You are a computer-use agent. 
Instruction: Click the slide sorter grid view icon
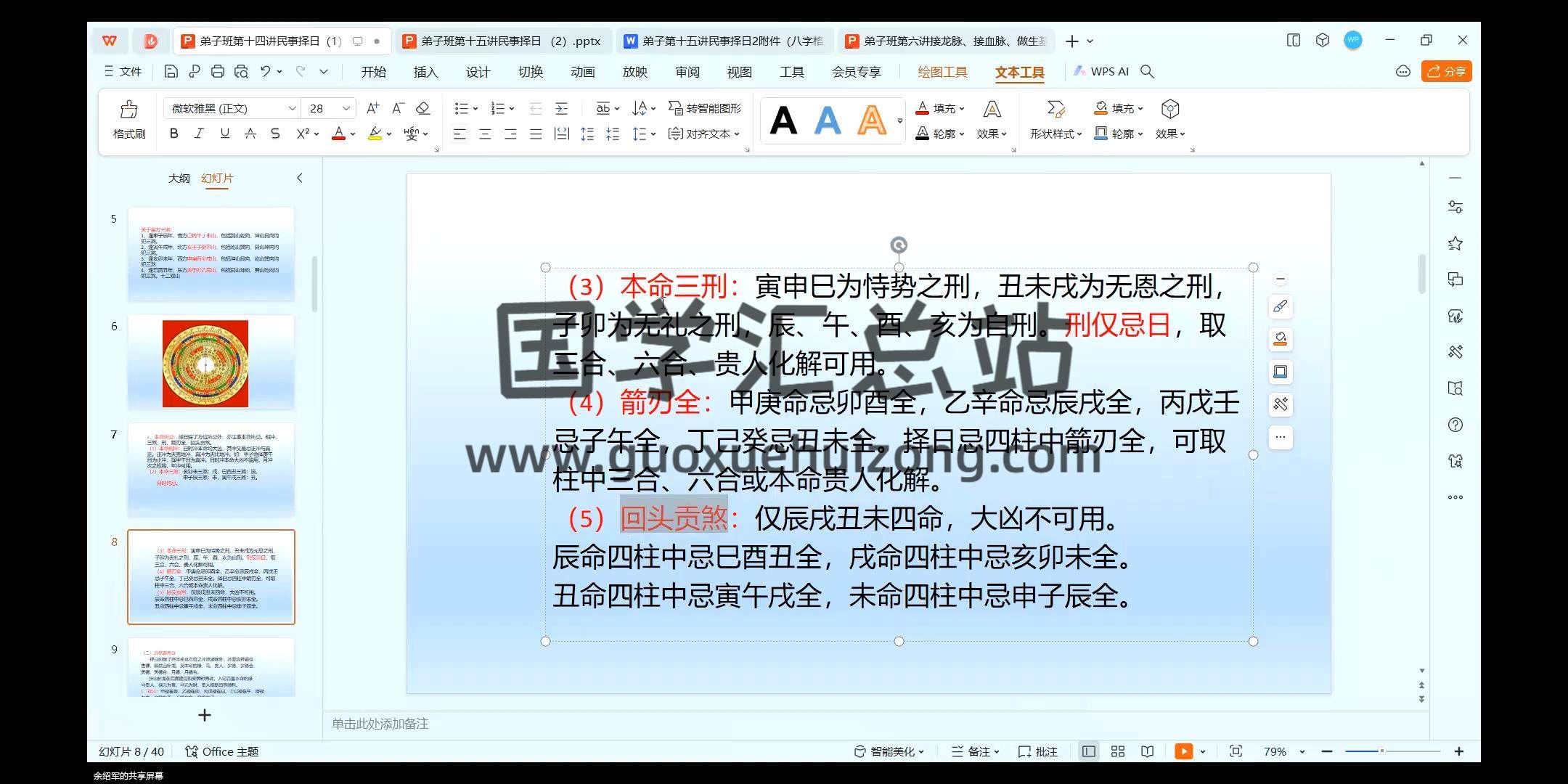[1118, 751]
